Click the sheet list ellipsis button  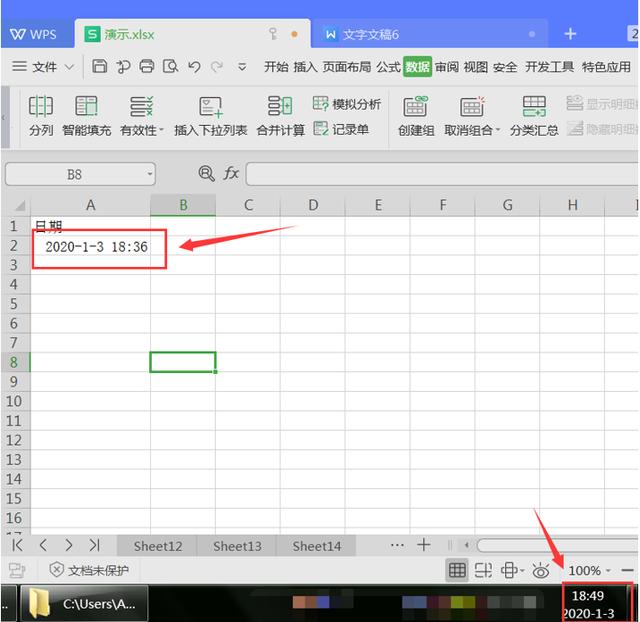(397, 545)
